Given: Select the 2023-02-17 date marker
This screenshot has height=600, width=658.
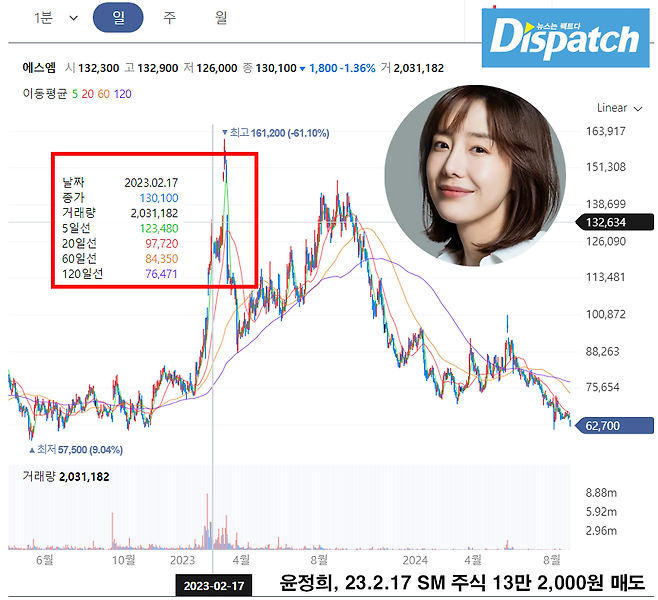Looking at the screenshot, I should [x=213, y=583].
